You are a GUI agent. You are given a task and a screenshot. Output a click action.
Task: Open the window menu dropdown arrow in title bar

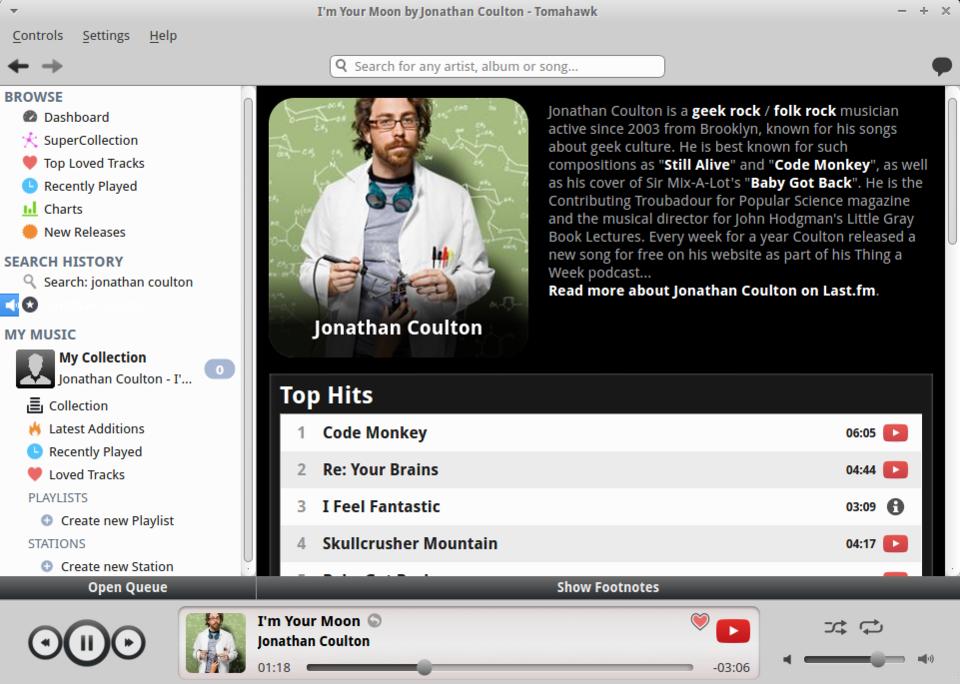[x=13, y=11]
